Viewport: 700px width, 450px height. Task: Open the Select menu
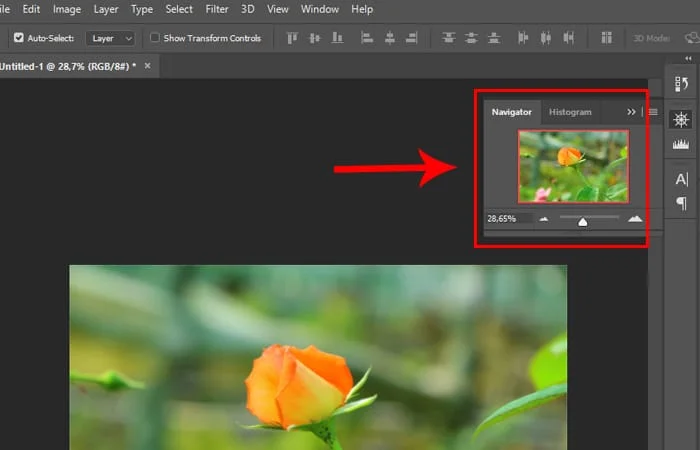tap(179, 9)
